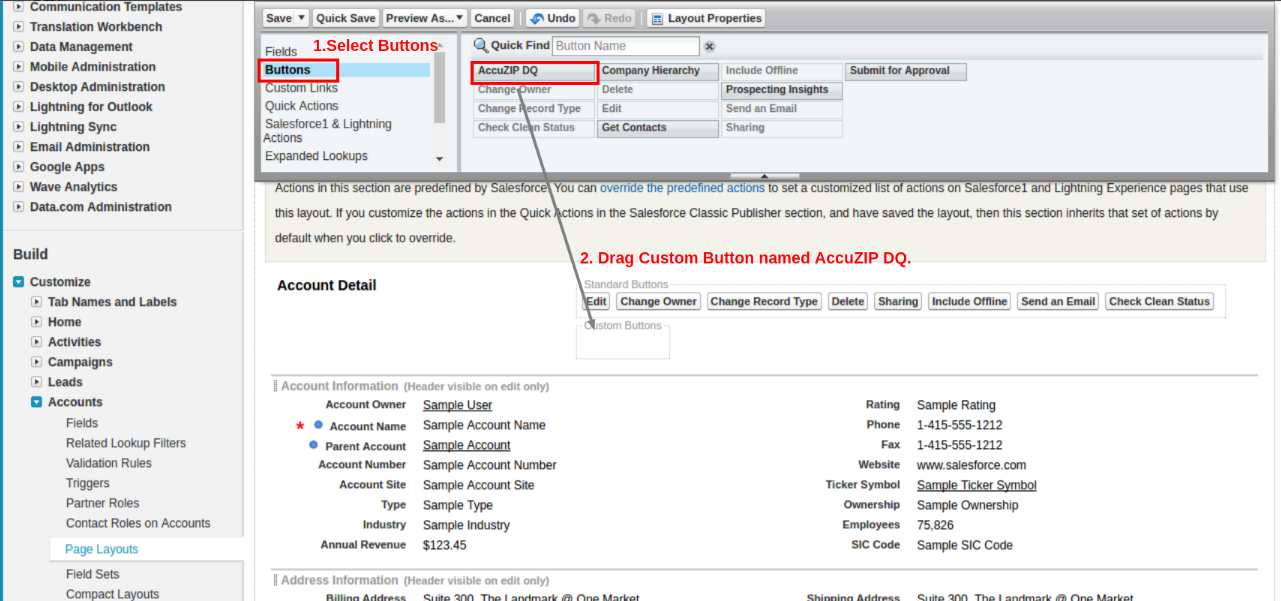Screen dimensions: 1281x601
Task: Select Quick Actions palette category
Action: (x=301, y=106)
